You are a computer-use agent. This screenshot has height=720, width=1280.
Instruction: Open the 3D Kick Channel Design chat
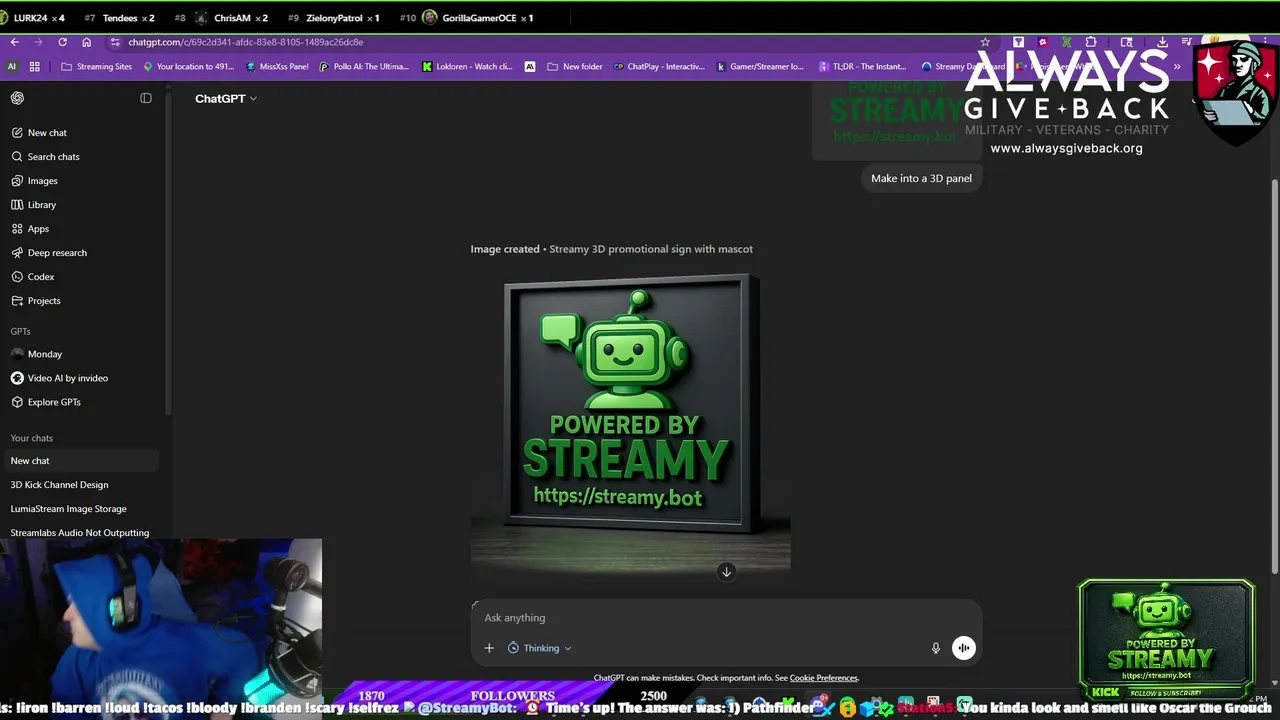pos(80,485)
